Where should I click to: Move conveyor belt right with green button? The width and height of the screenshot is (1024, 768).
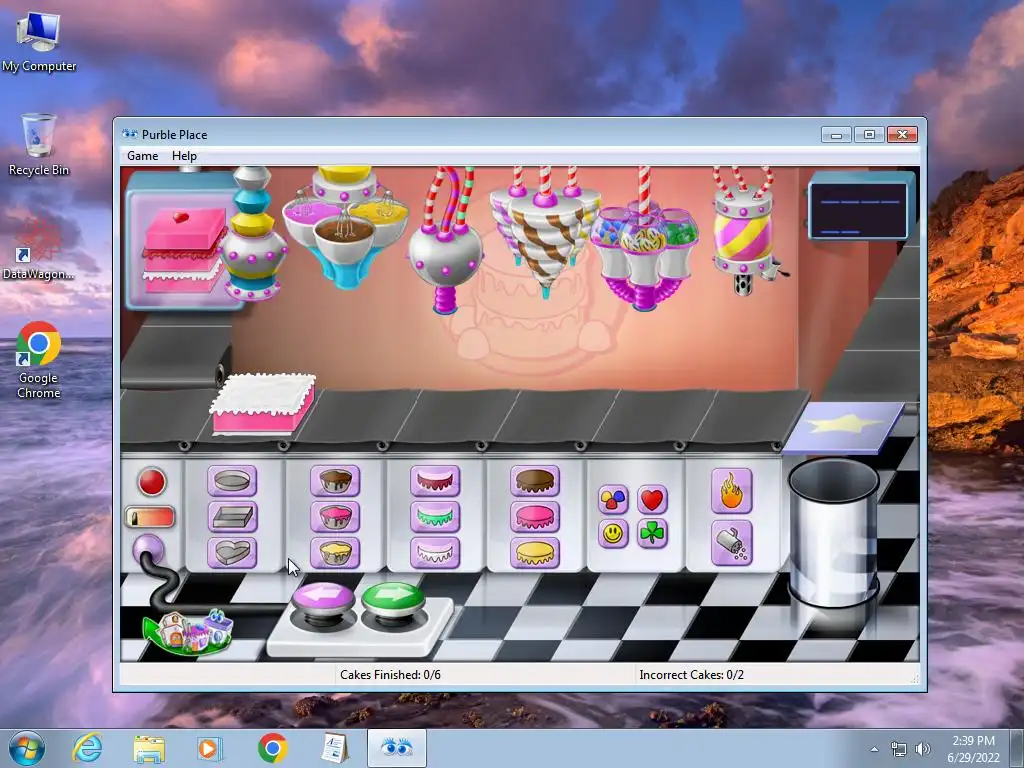[393, 597]
